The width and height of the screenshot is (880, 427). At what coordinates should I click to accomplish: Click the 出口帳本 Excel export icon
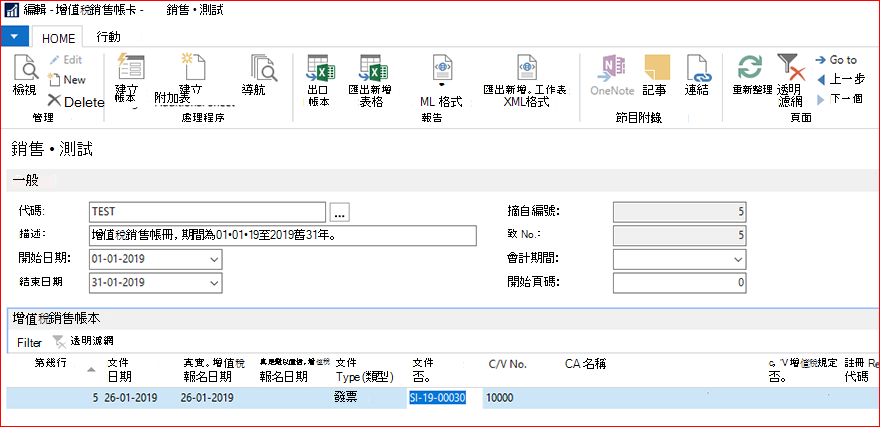[320, 68]
